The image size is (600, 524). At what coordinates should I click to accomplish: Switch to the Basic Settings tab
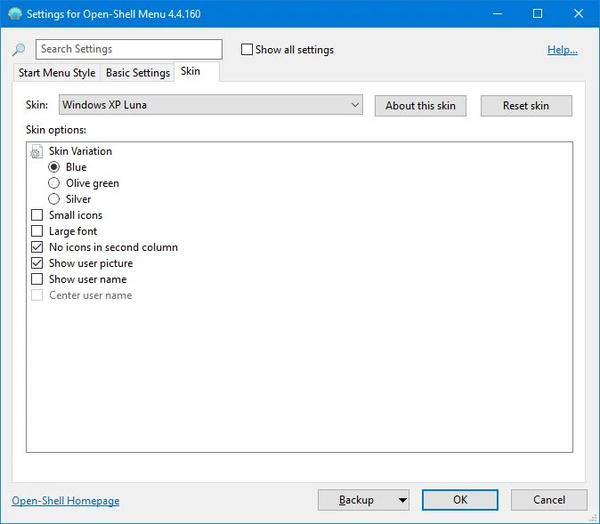(138, 73)
